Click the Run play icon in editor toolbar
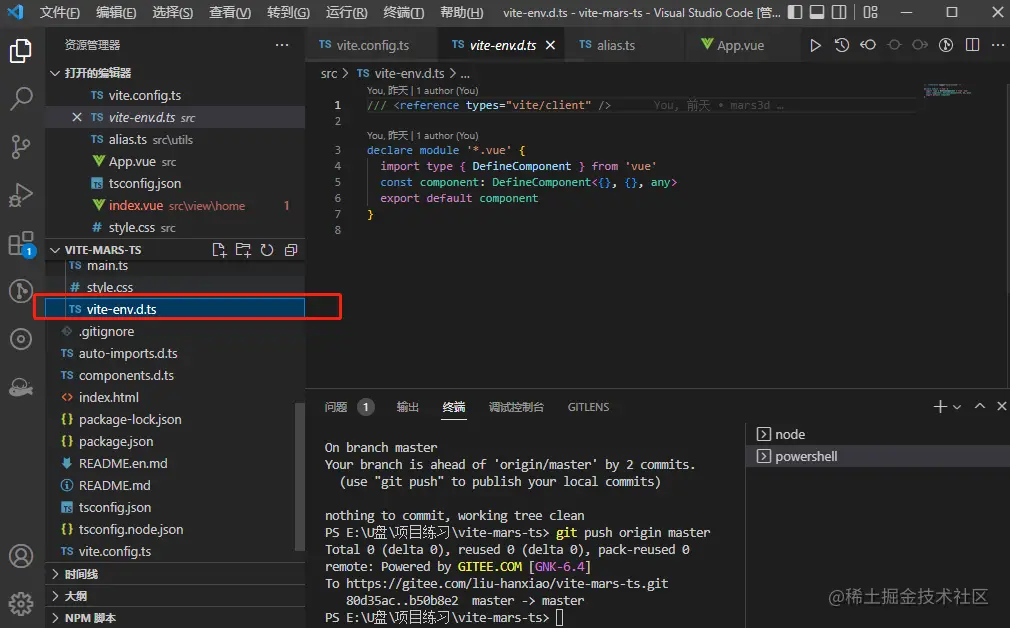This screenshot has width=1010, height=628. click(815, 45)
